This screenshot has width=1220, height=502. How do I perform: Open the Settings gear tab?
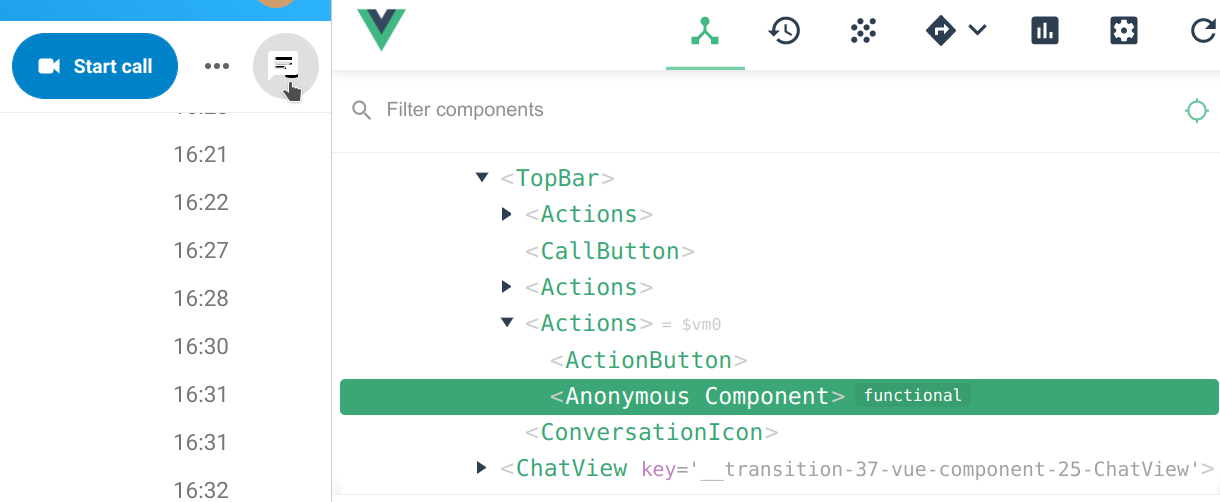click(1124, 31)
